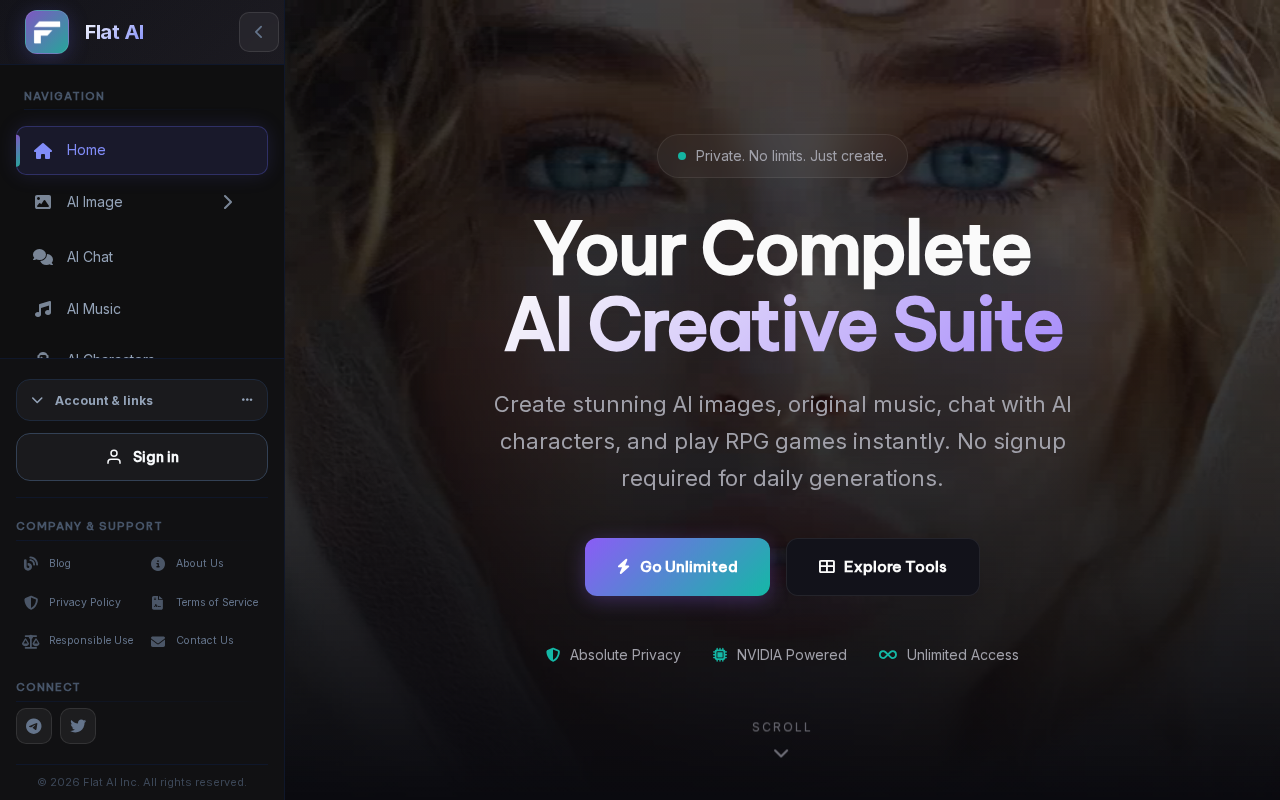Click the 'Flat AI' brand name text
This screenshot has height=800, width=1280.
[x=114, y=32]
